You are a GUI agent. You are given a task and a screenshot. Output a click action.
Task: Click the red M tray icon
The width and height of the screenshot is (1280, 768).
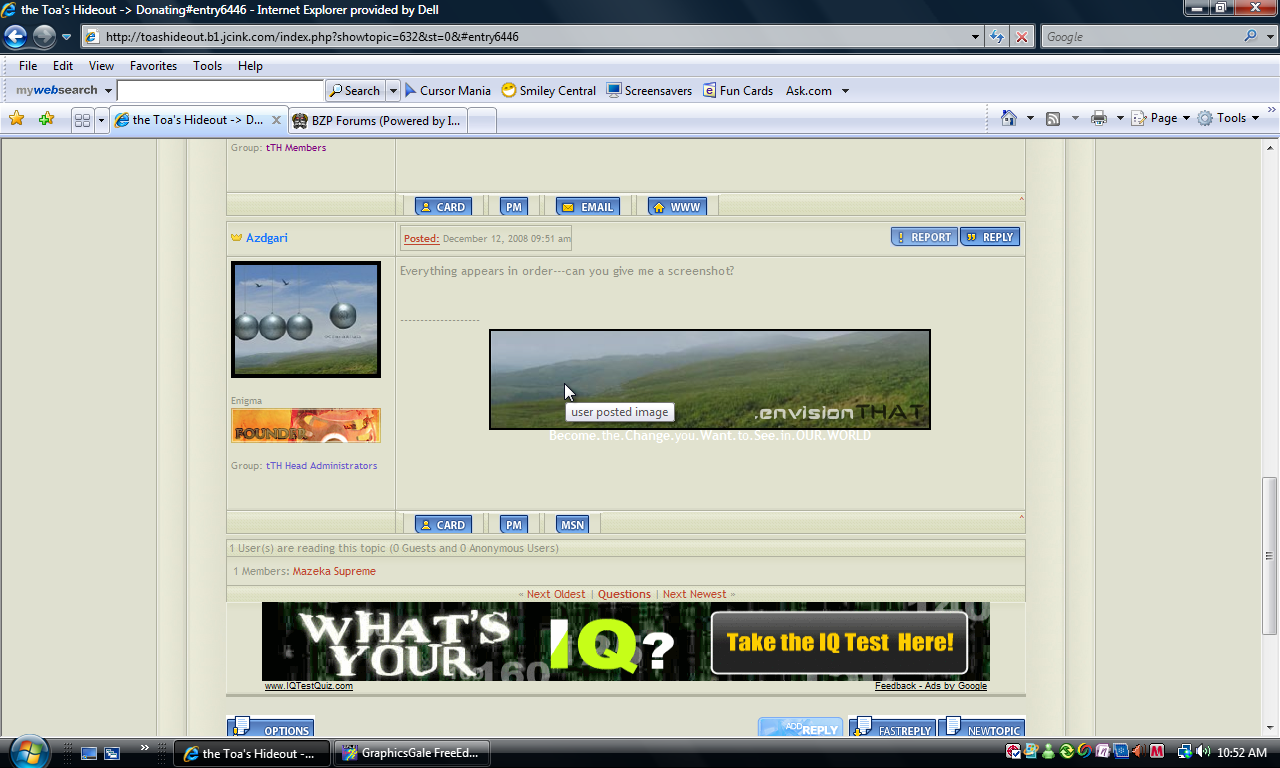click(x=1157, y=752)
